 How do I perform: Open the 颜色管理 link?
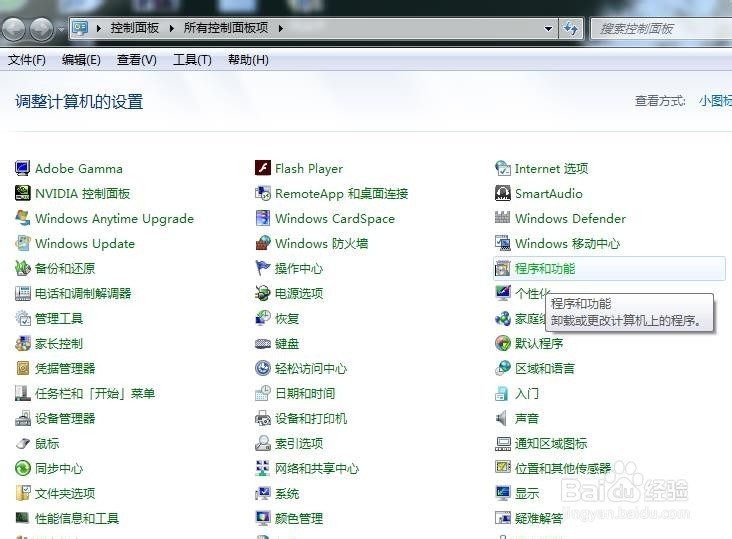pyautogui.click(x=299, y=518)
